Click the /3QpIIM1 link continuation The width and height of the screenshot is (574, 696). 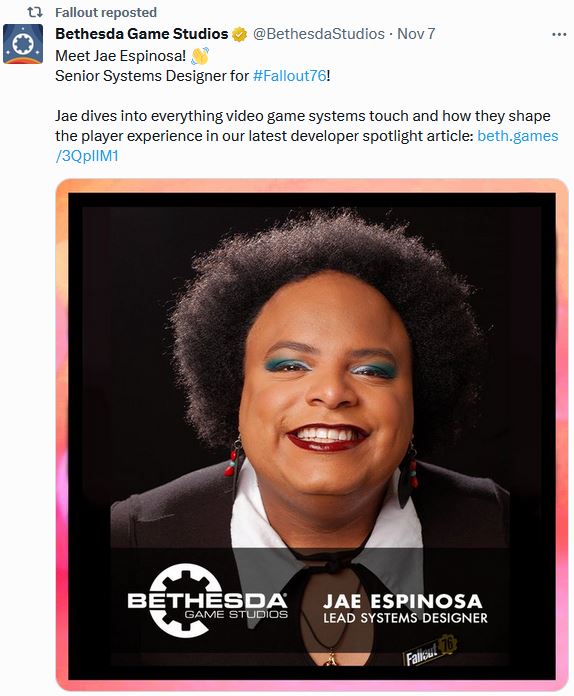pos(87,156)
